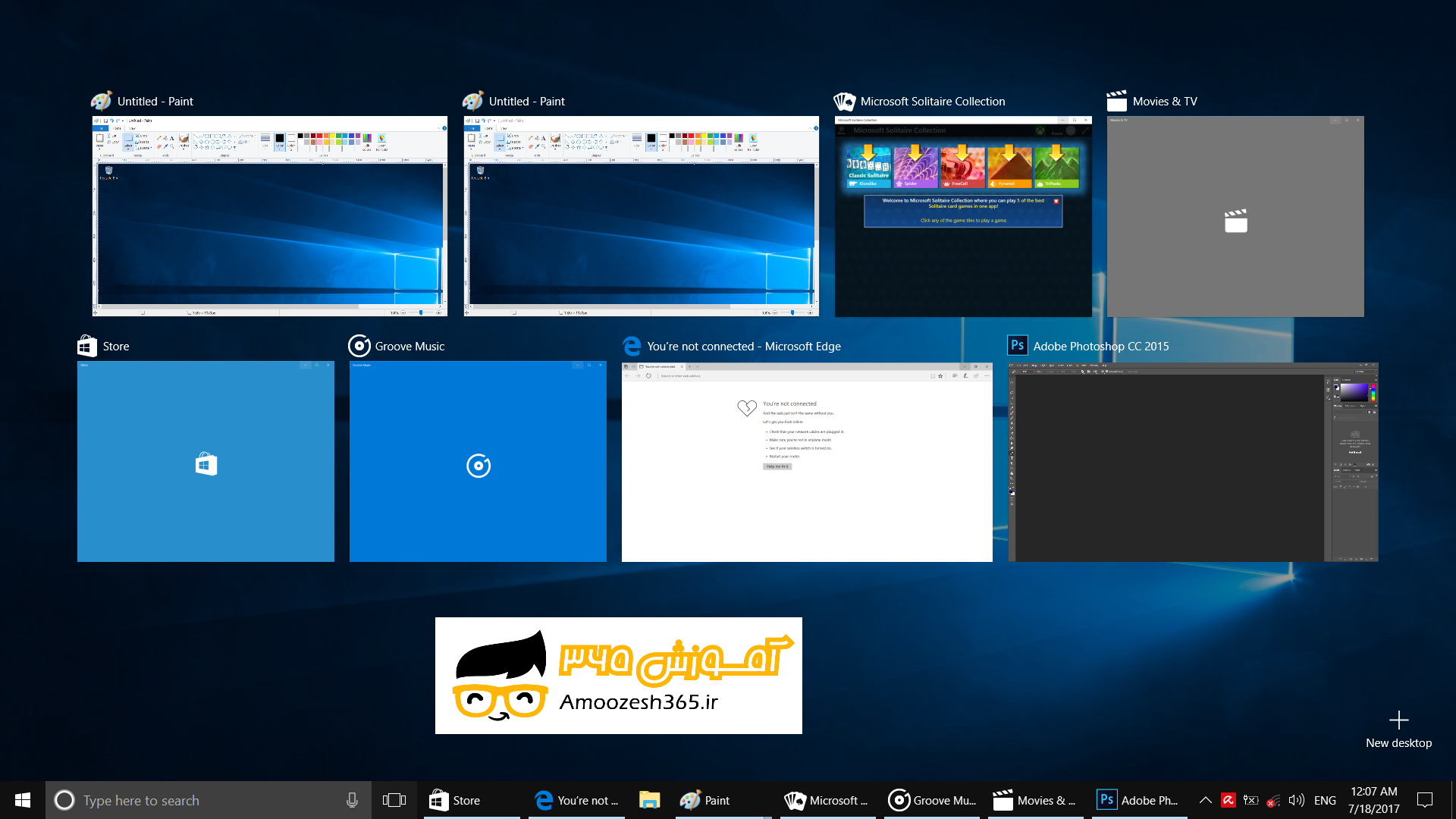This screenshot has width=1456, height=819.
Task: Click the red antivirus tray icon
Action: [x=1228, y=800]
